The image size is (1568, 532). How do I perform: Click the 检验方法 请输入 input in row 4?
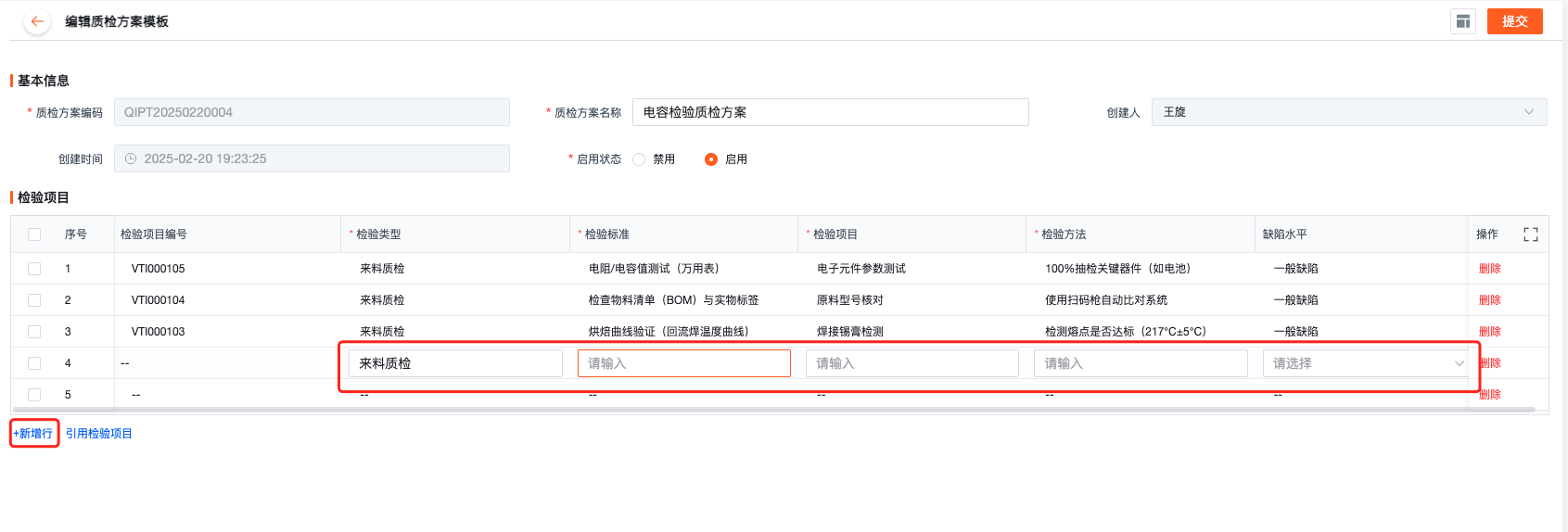click(x=1141, y=363)
